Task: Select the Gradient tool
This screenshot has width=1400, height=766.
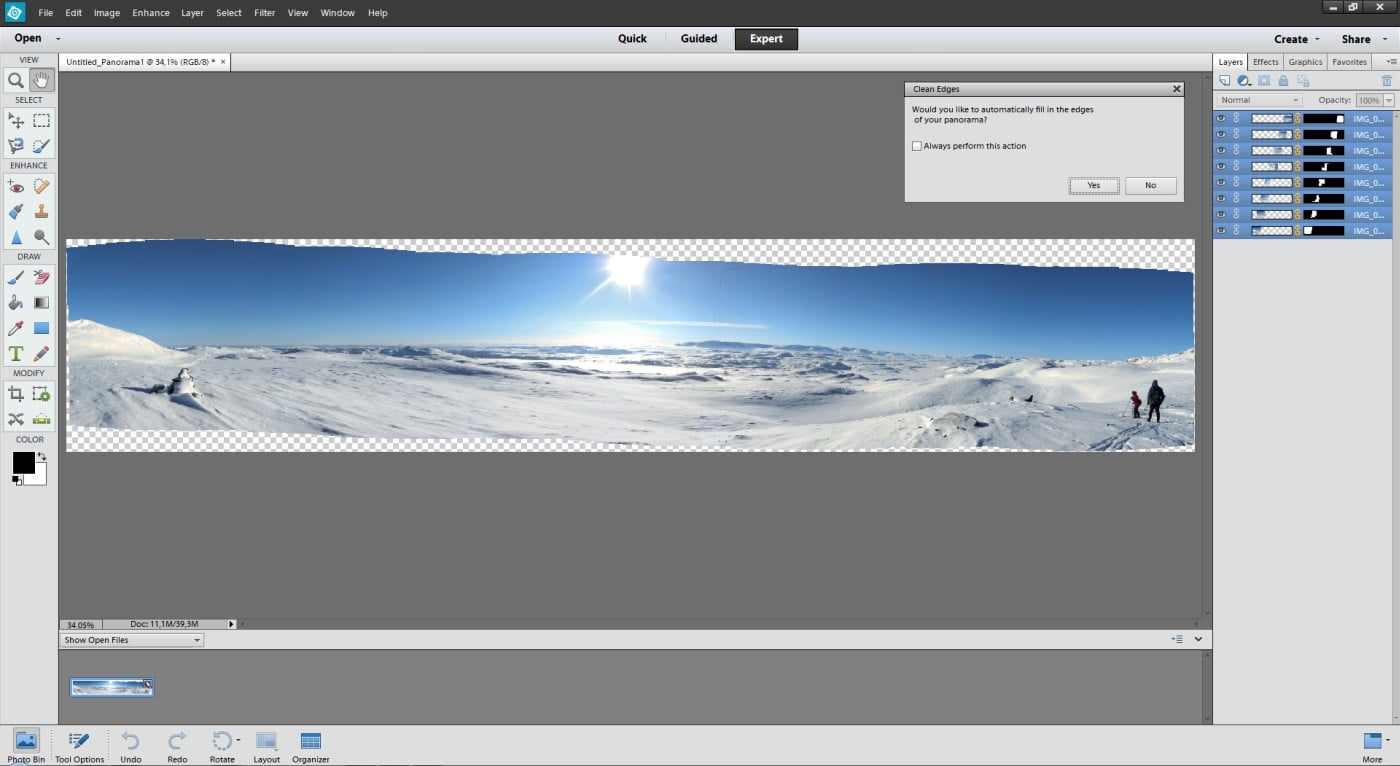Action: [41, 302]
